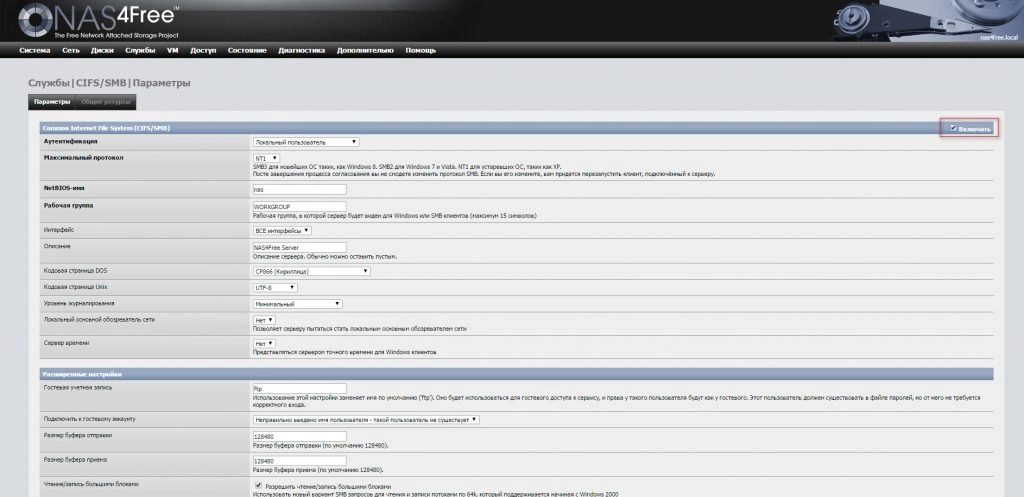The width and height of the screenshot is (1024, 497).
Task: Open the 'Интерфейс' dropdown list
Action: point(282,230)
